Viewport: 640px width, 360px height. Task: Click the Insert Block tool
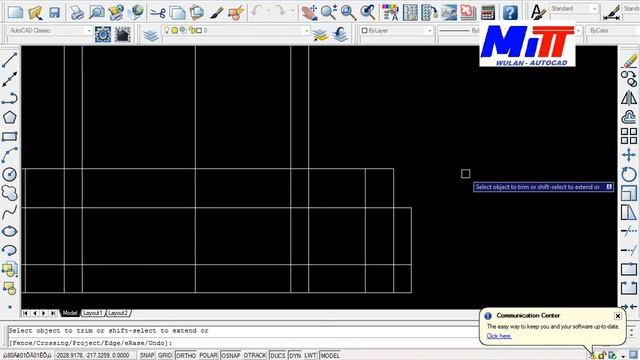coord(9,269)
